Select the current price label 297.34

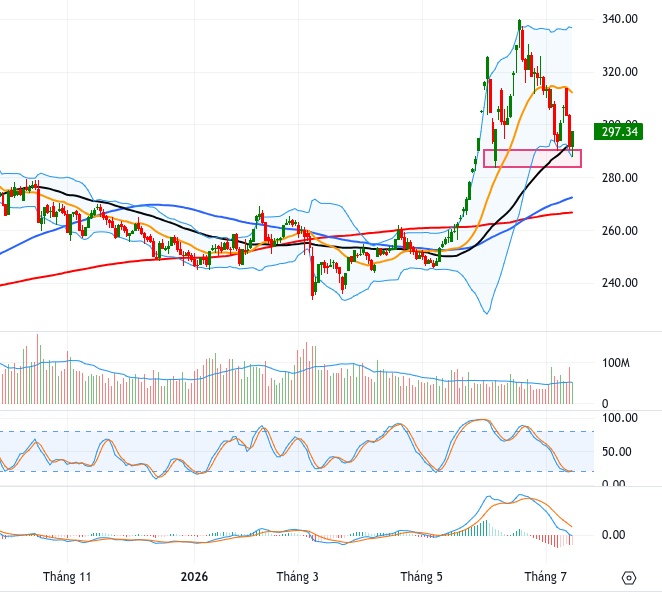click(x=618, y=132)
